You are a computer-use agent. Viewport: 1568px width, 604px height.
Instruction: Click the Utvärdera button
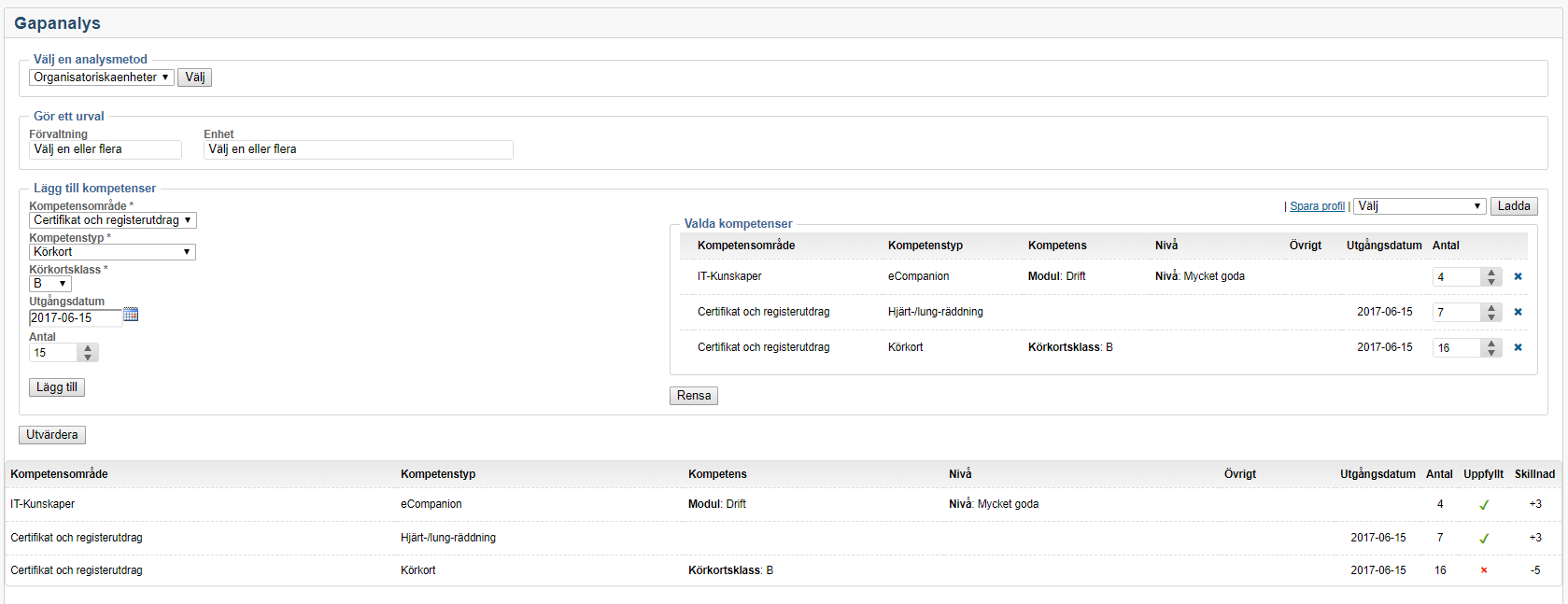pyautogui.click(x=52, y=435)
